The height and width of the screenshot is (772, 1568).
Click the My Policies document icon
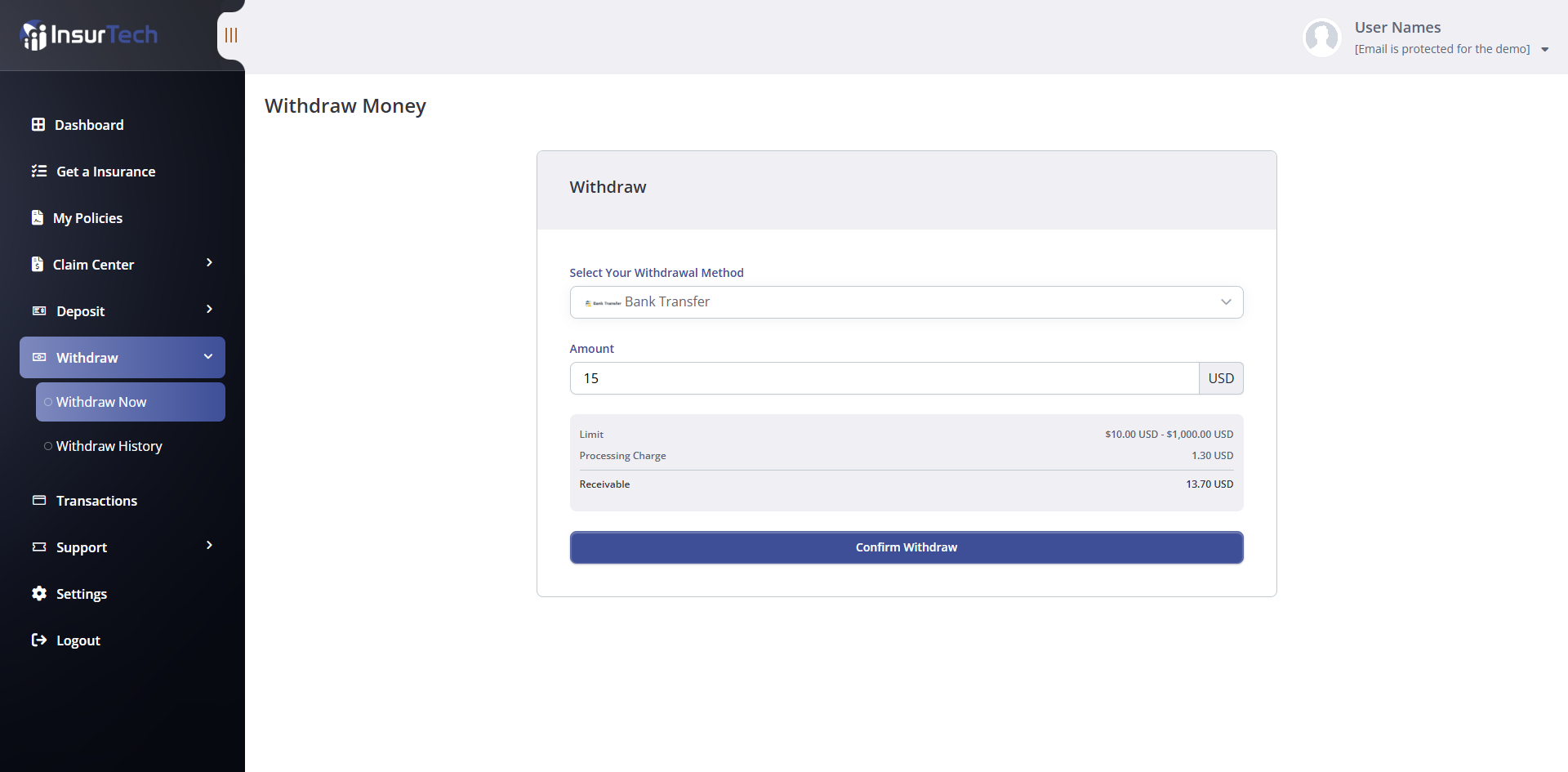point(38,218)
